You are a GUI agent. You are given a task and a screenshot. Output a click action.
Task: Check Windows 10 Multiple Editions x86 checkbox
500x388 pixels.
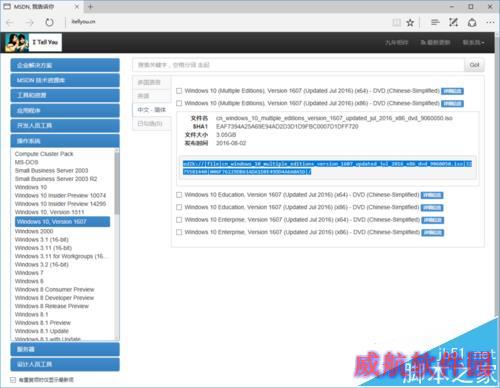(179, 103)
